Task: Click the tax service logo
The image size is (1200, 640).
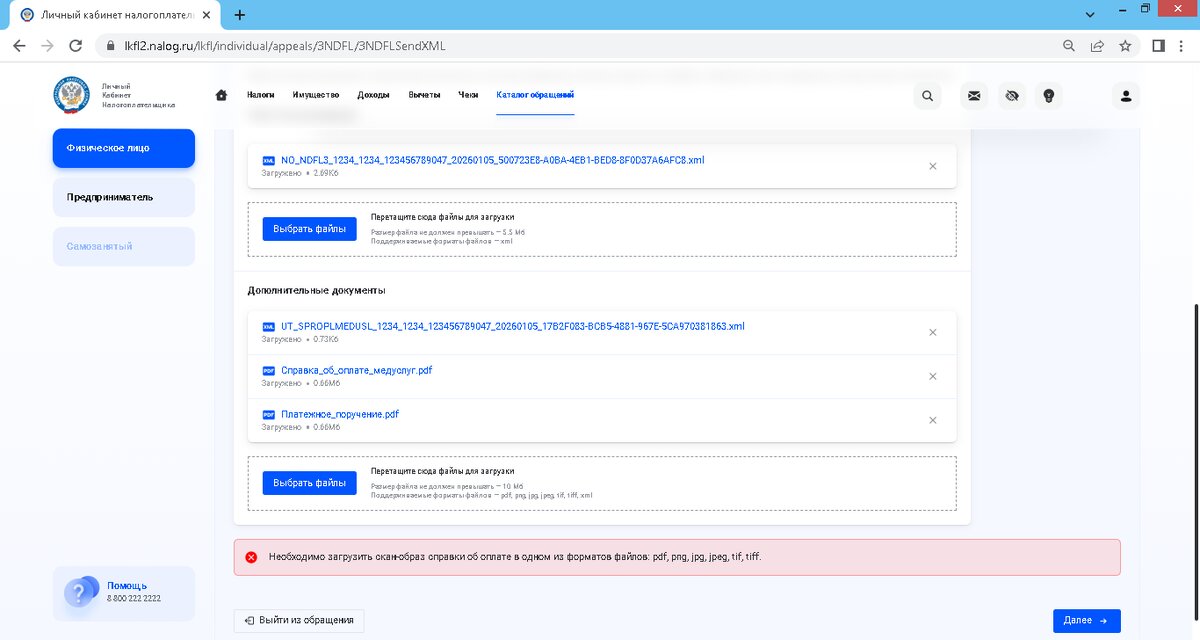Action: point(71,95)
